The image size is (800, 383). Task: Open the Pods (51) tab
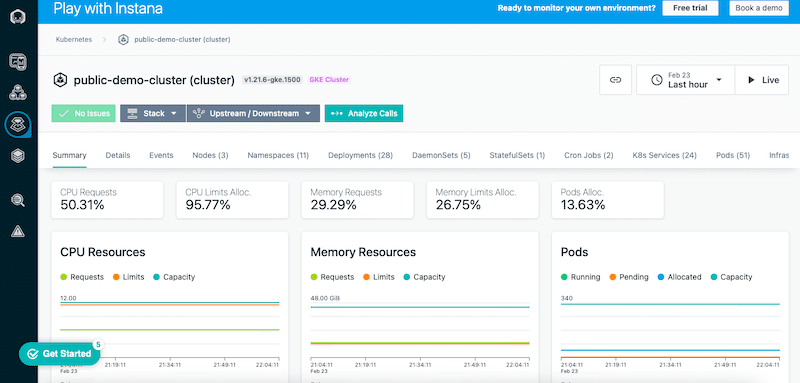(733, 155)
